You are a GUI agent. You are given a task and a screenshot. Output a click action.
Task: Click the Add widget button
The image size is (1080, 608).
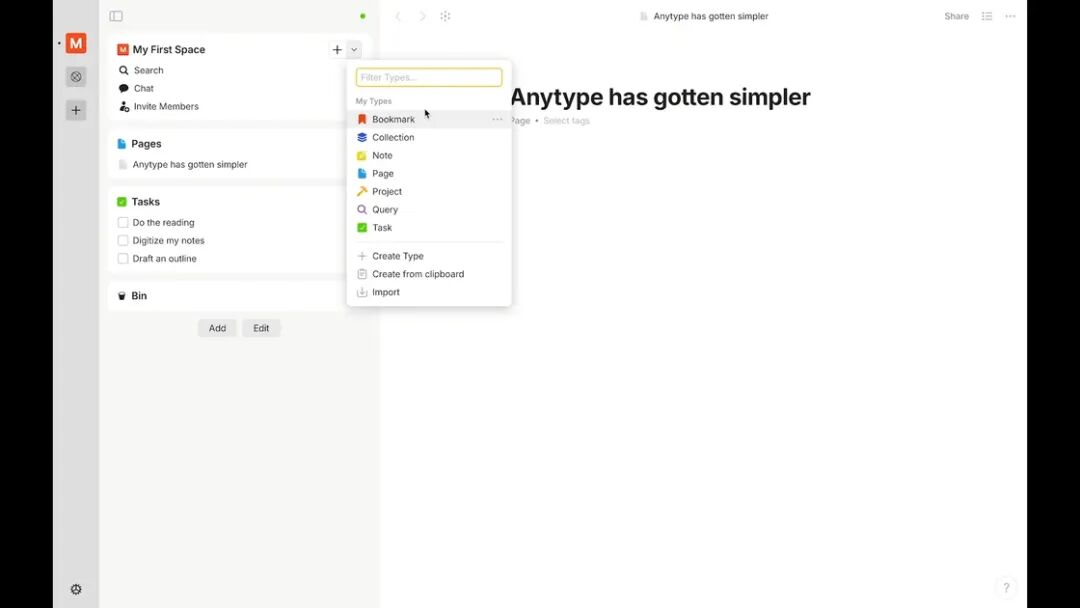point(217,328)
